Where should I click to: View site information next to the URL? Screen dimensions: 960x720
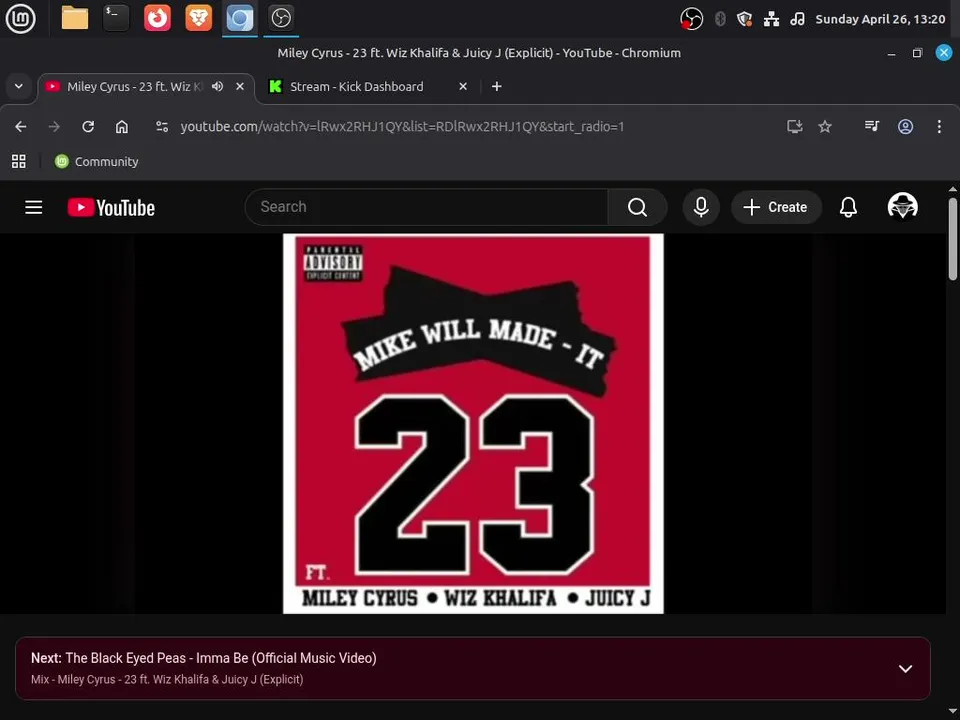point(162,126)
